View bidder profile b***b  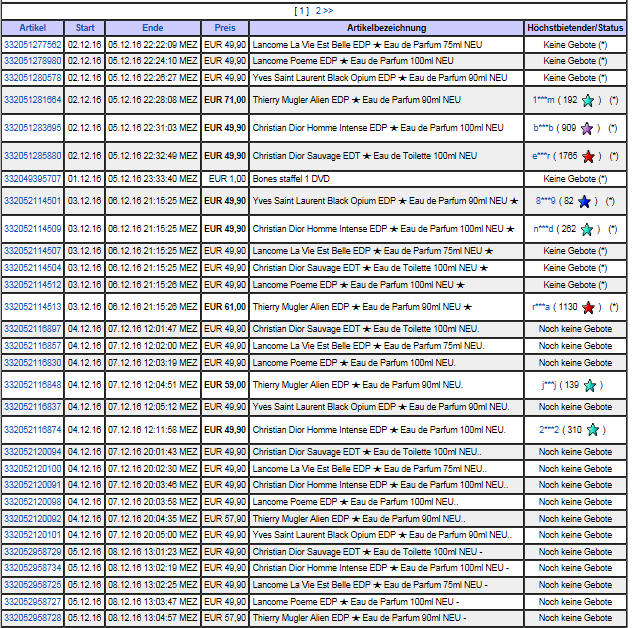click(543, 128)
